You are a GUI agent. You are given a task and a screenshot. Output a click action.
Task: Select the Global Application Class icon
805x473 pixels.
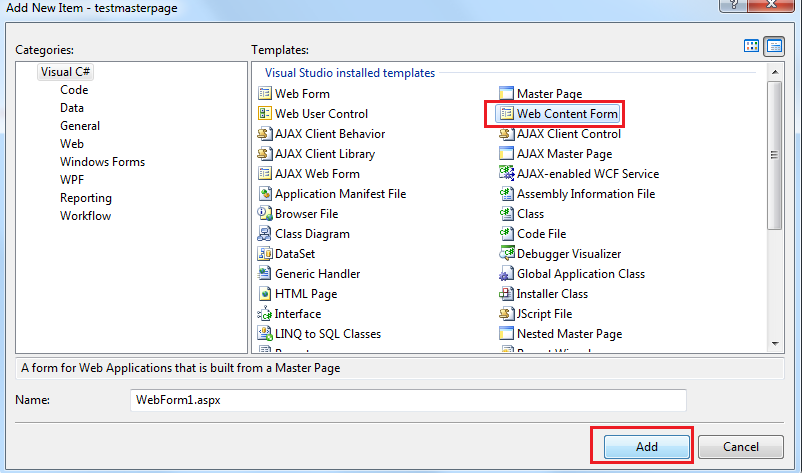coord(506,274)
